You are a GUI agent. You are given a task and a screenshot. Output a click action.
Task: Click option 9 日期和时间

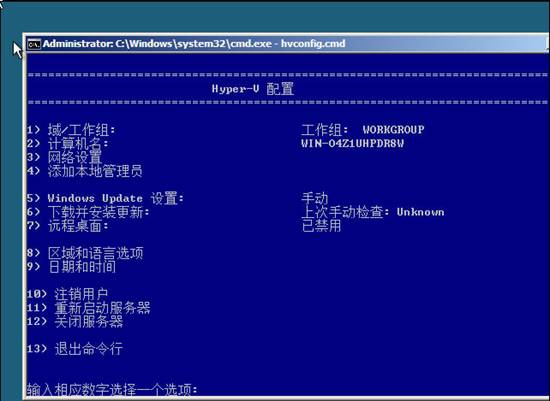pyautogui.click(x=71, y=267)
